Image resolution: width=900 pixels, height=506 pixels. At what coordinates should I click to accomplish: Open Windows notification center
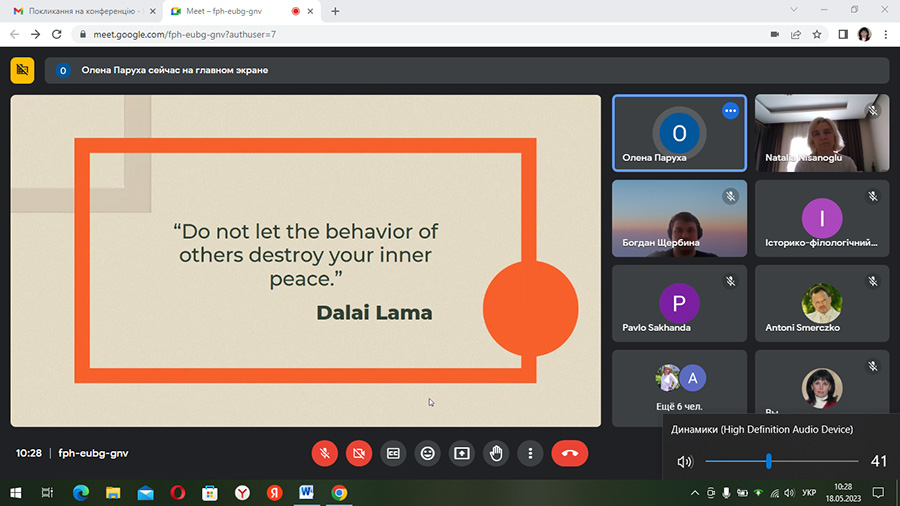[878, 493]
